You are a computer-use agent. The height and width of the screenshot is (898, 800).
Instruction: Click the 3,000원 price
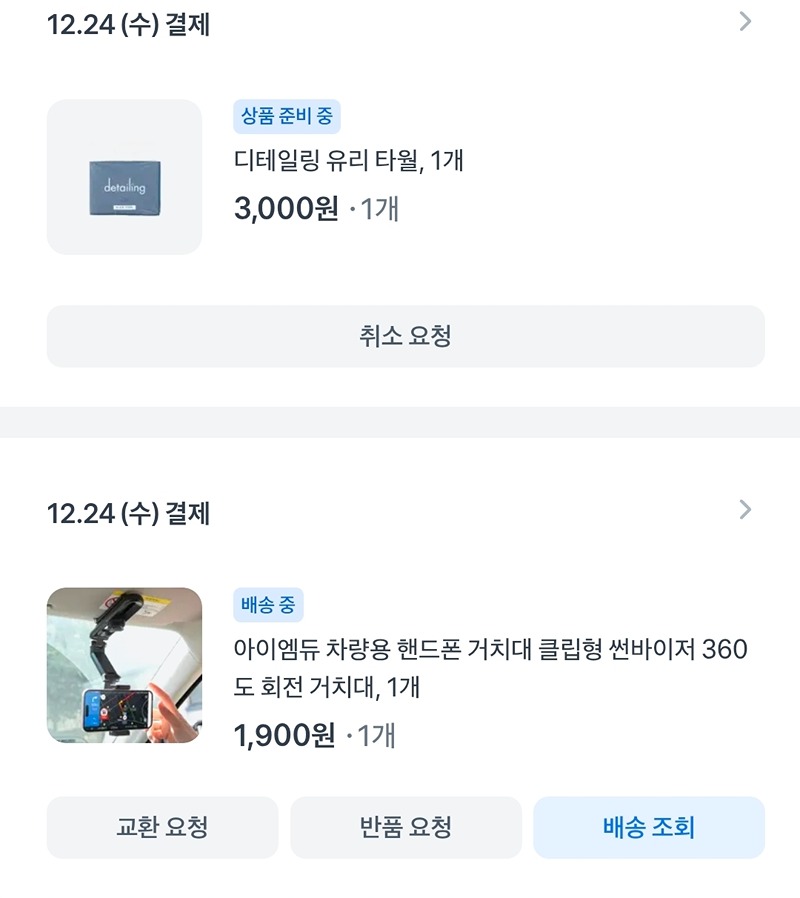tap(286, 208)
